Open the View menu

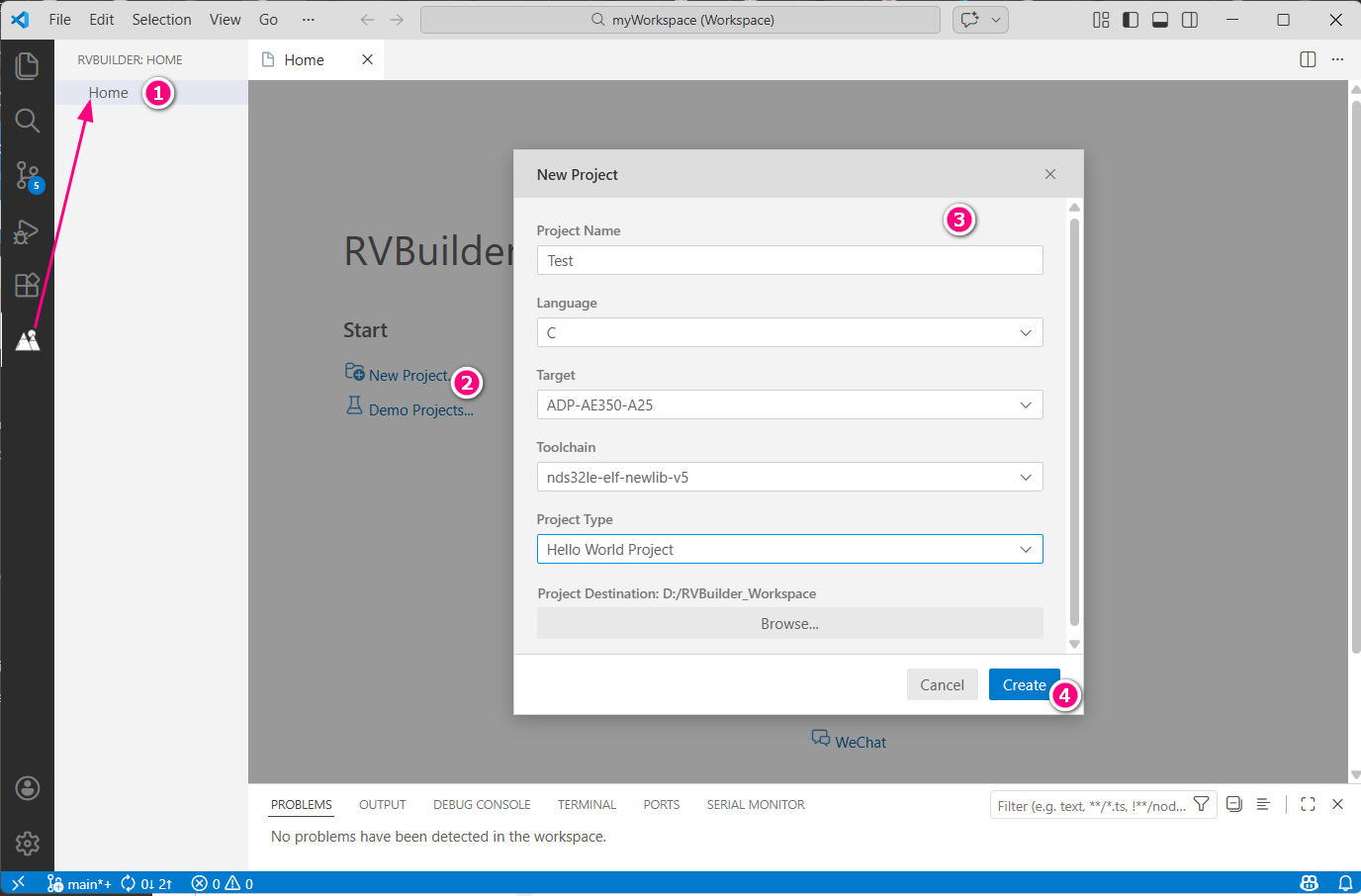point(225,19)
